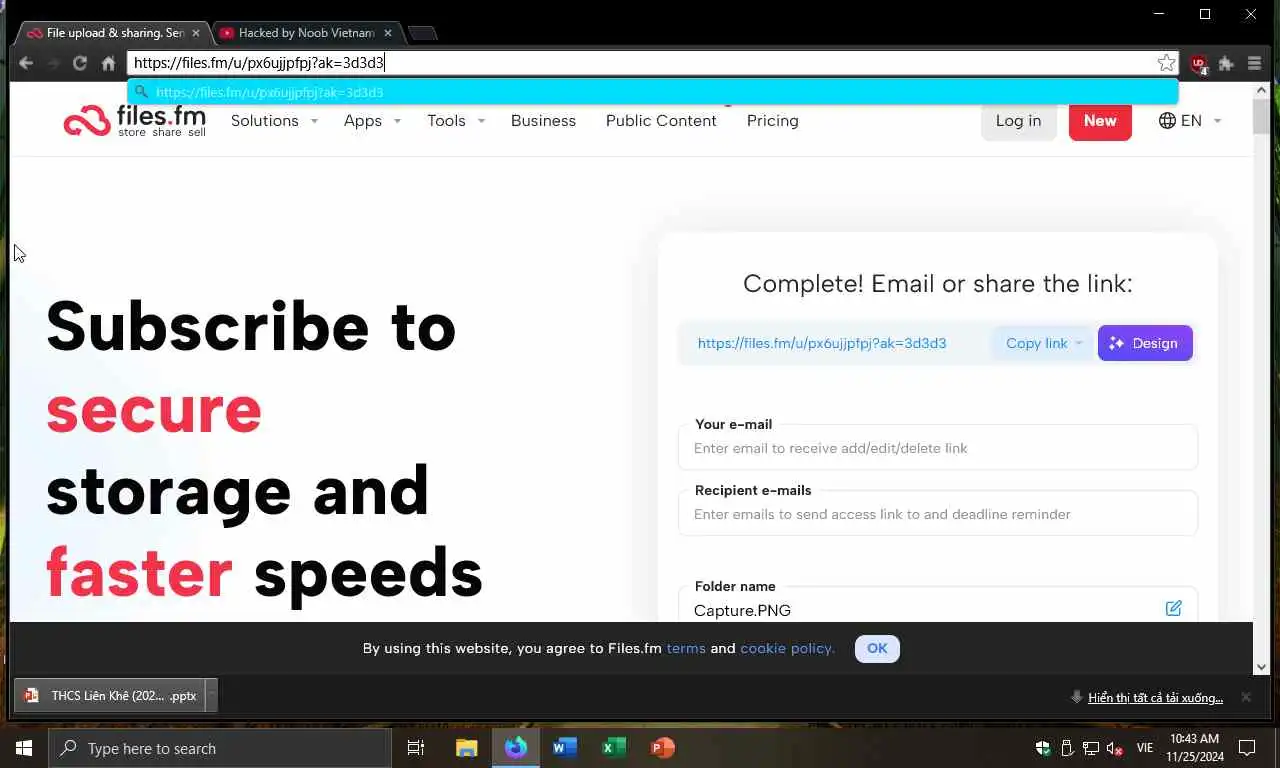
Task: Open the download item options arrow for THCS pptx
Action: click(x=211, y=695)
